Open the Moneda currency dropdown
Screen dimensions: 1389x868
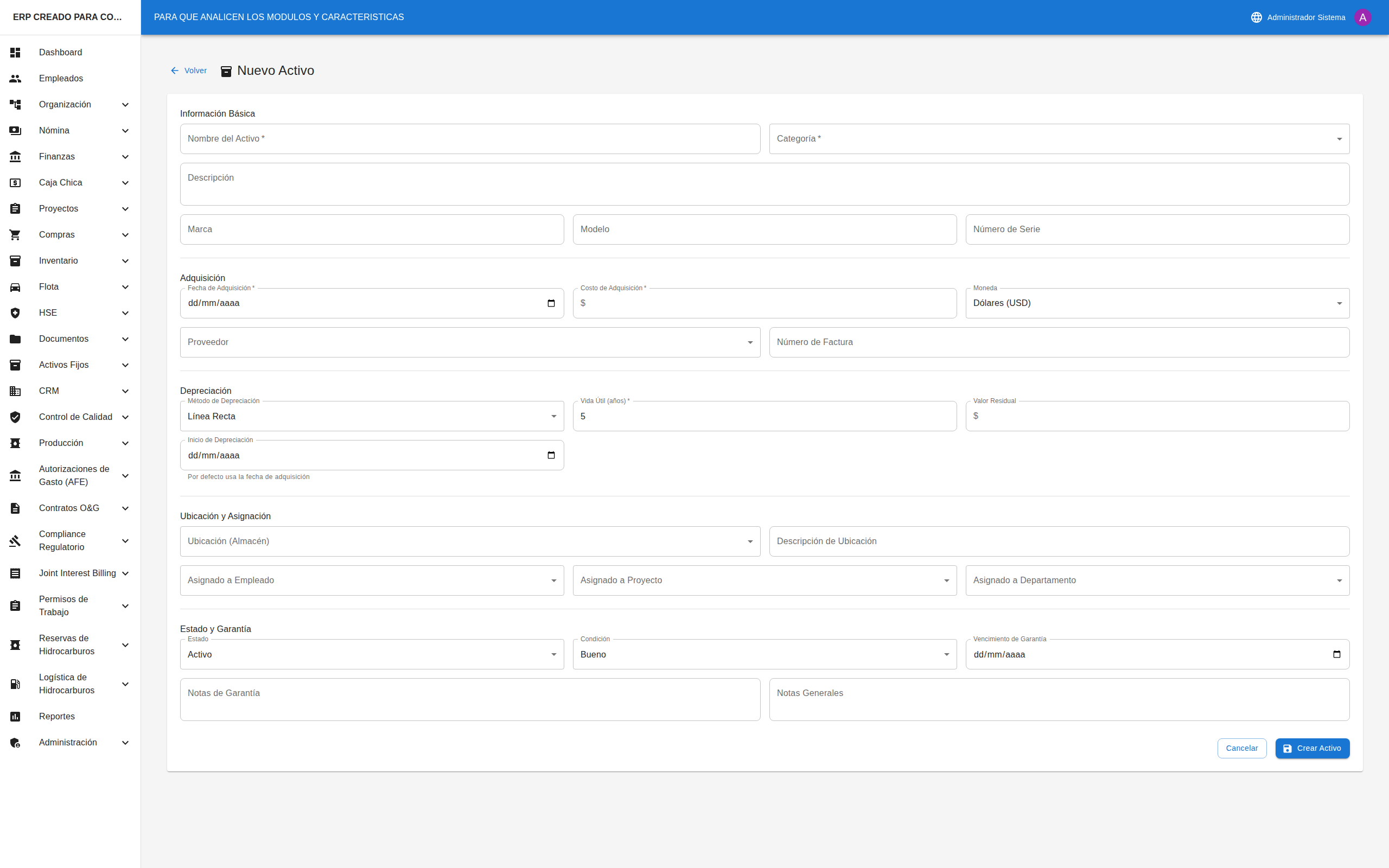coord(1157,303)
